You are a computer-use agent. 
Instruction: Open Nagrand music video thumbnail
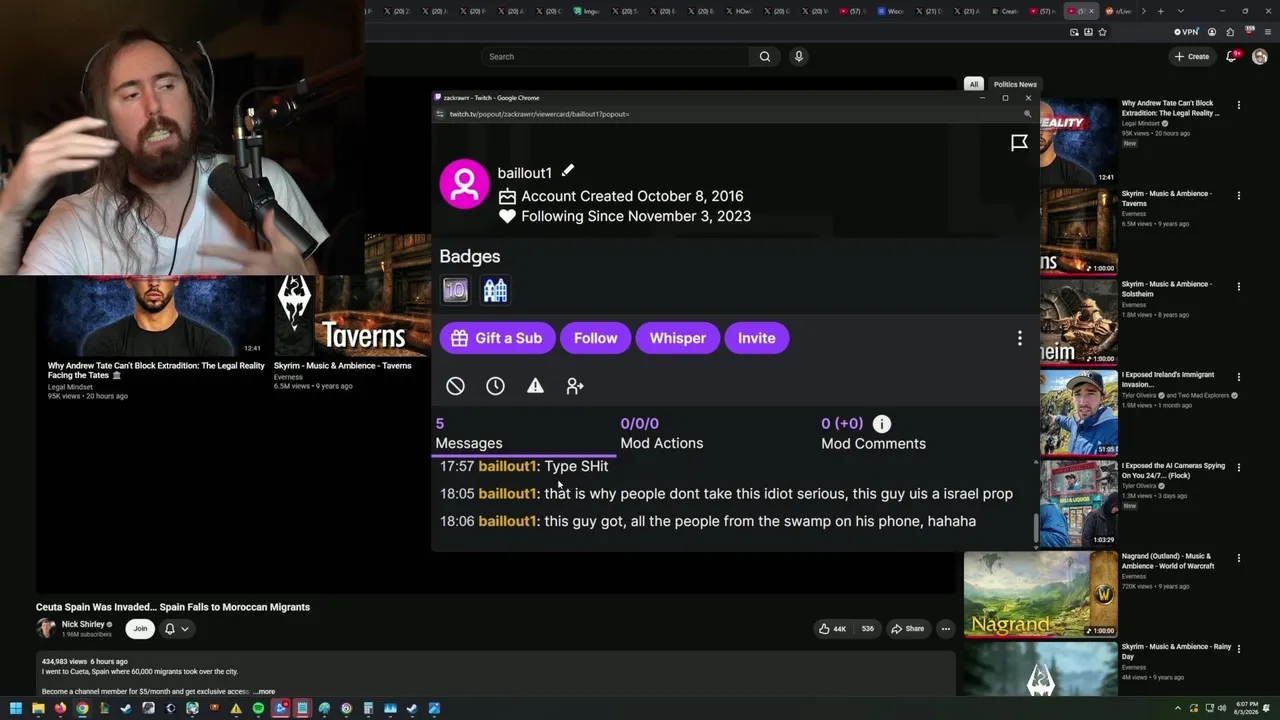click(x=1040, y=594)
